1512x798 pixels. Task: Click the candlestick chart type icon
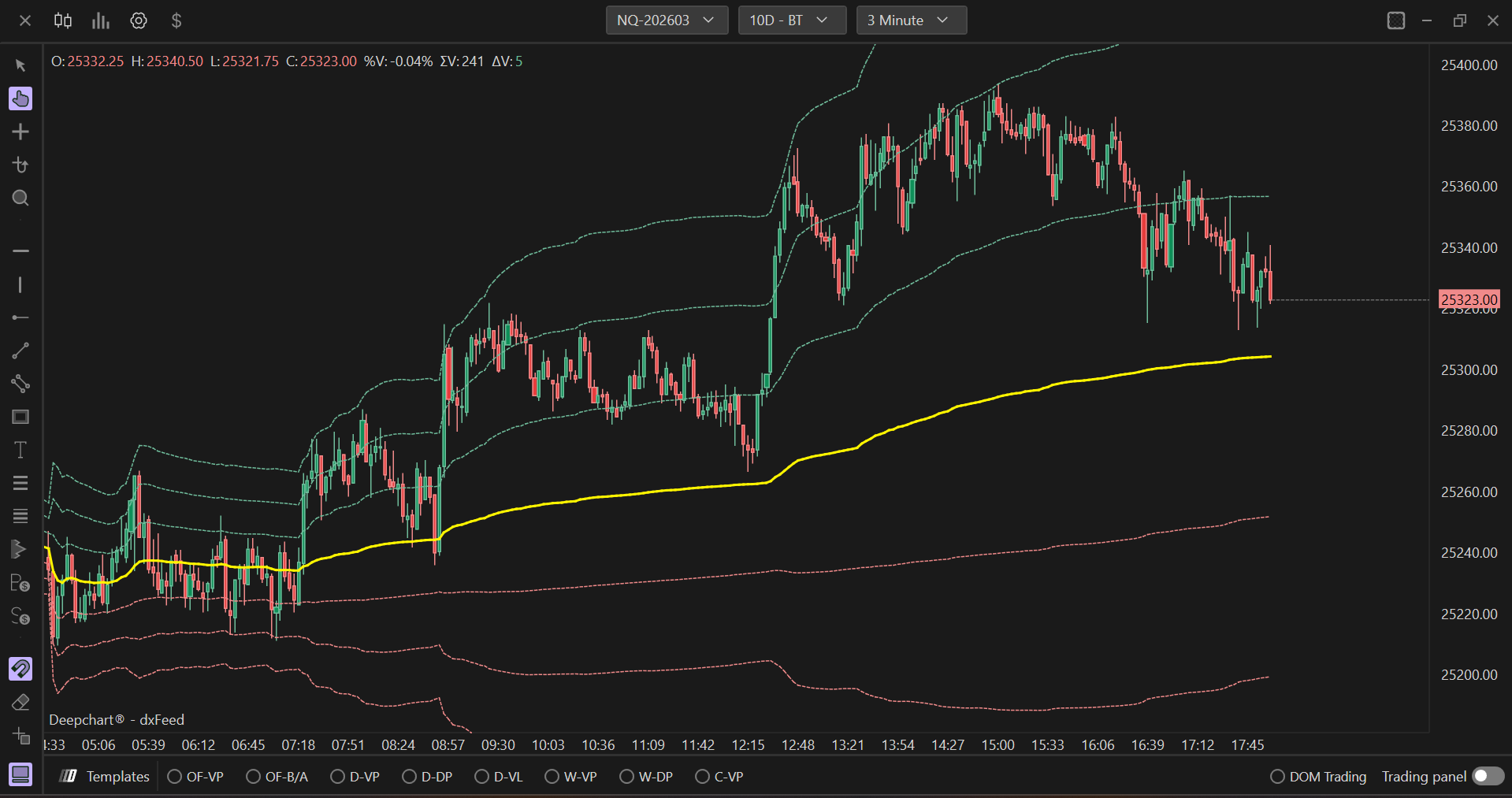(x=63, y=20)
